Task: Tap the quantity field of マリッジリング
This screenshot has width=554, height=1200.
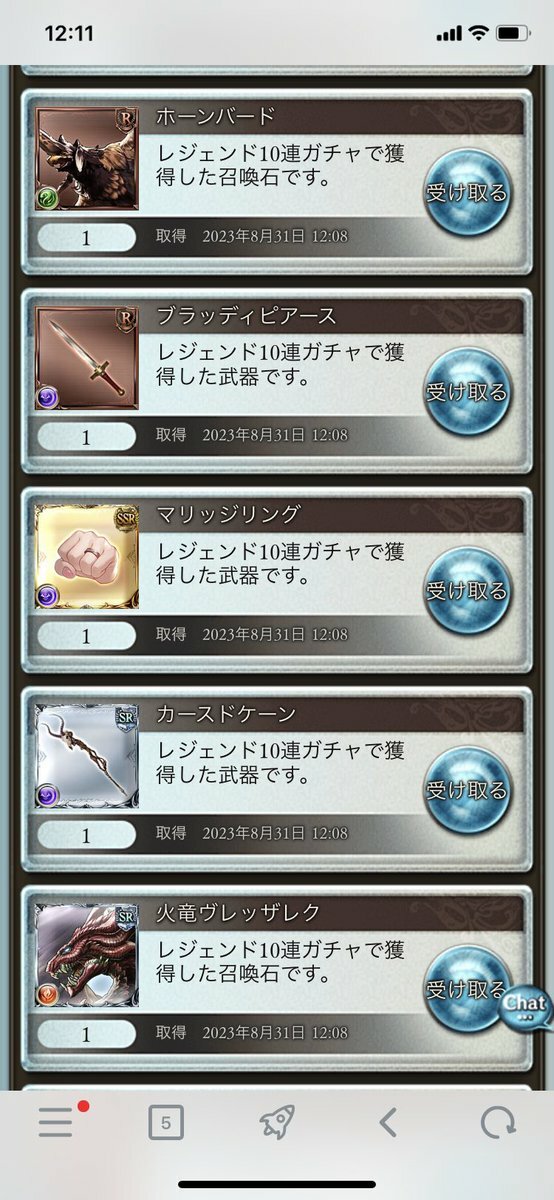Action: point(86,635)
